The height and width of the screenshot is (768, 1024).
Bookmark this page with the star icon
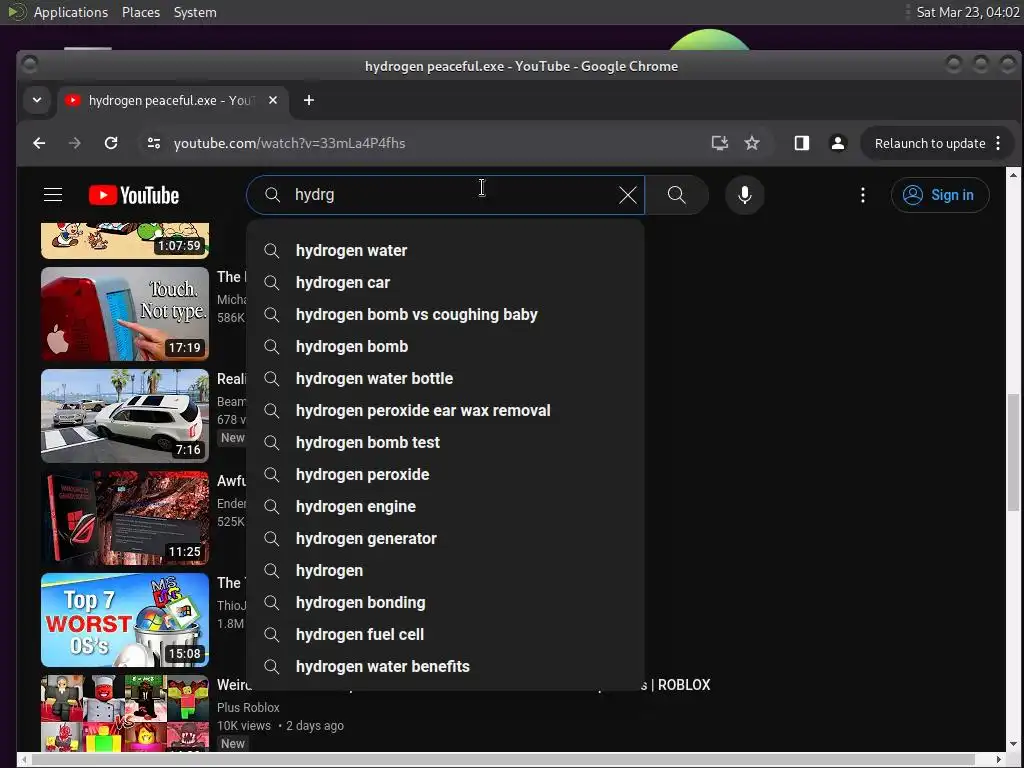click(752, 143)
